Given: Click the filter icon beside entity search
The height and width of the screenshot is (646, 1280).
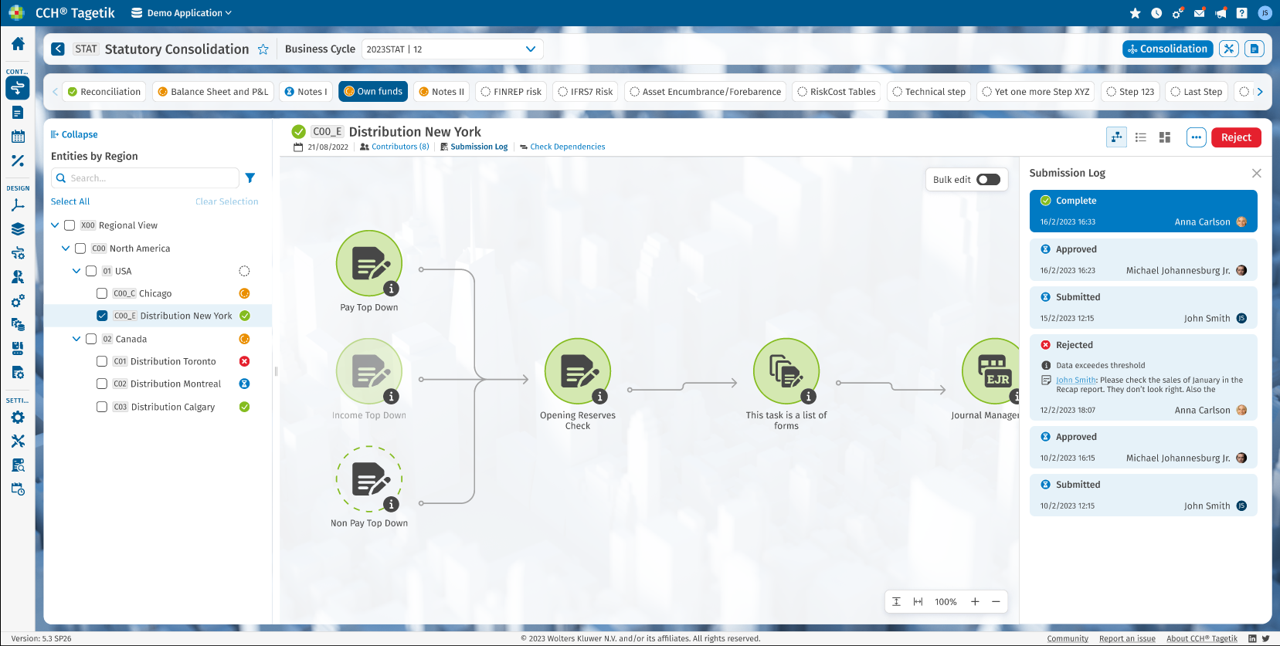Looking at the screenshot, I should tap(250, 178).
